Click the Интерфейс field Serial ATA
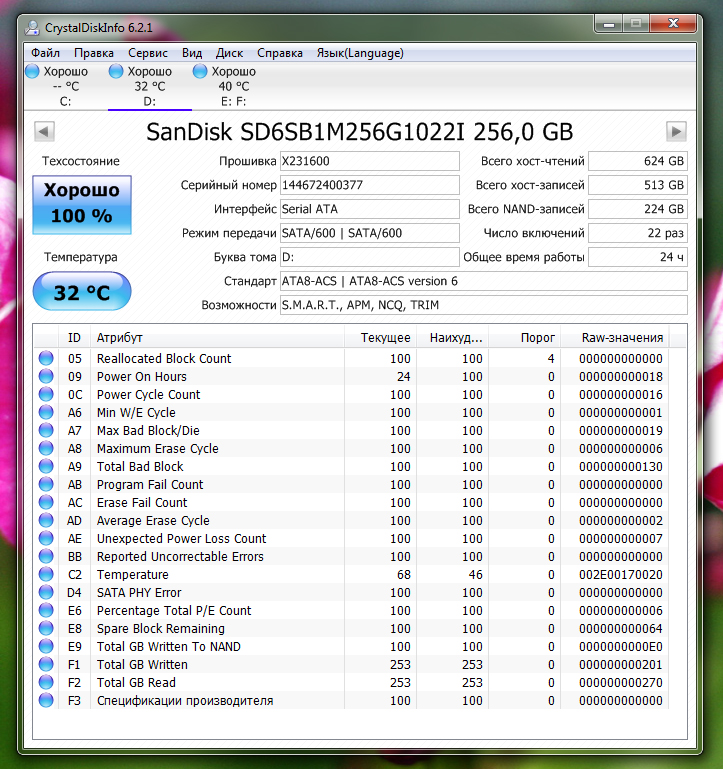 (370, 209)
